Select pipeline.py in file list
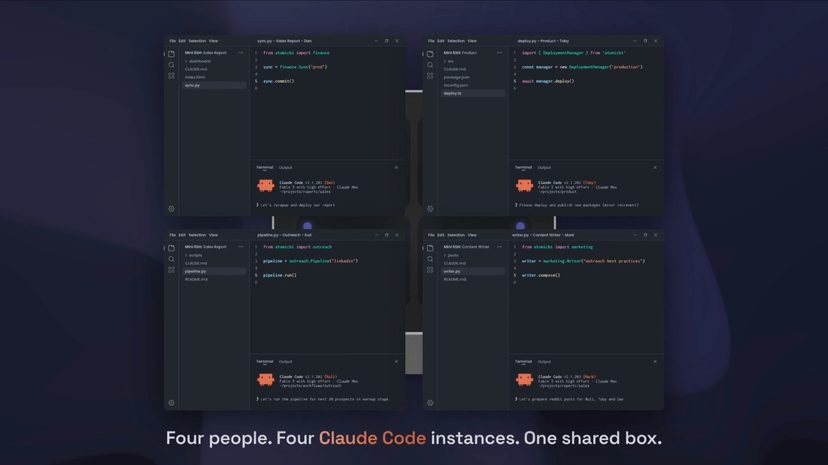Viewport: 828px width, 465px height. (214, 271)
